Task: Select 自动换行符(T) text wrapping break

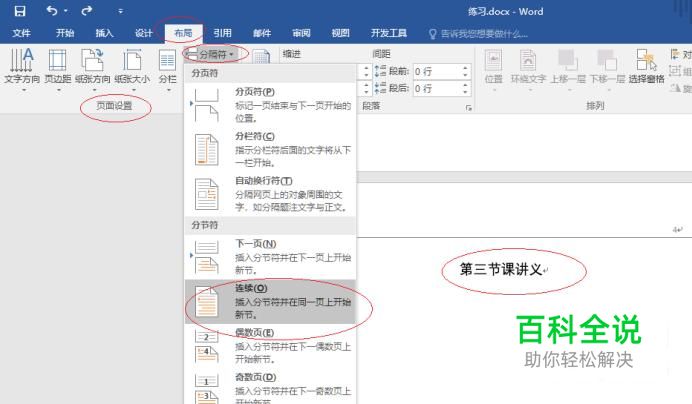Action: (270, 194)
